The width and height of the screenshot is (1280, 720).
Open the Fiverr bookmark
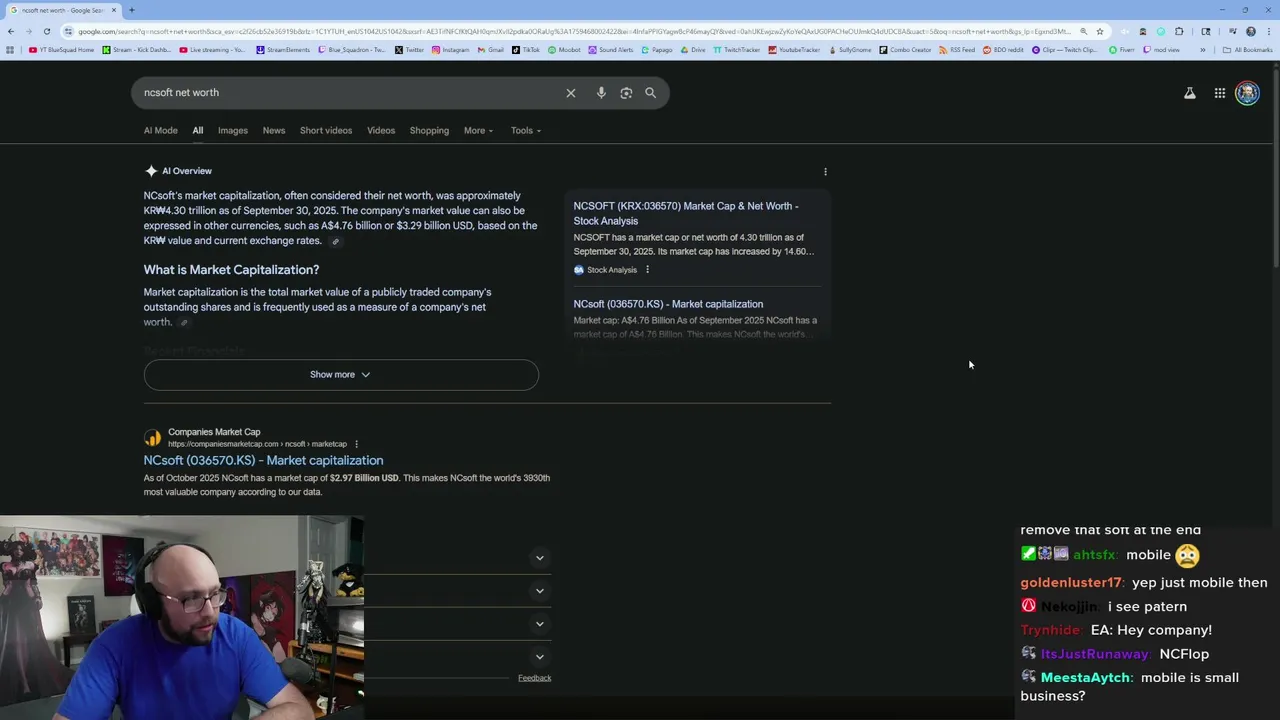[x=1122, y=50]
